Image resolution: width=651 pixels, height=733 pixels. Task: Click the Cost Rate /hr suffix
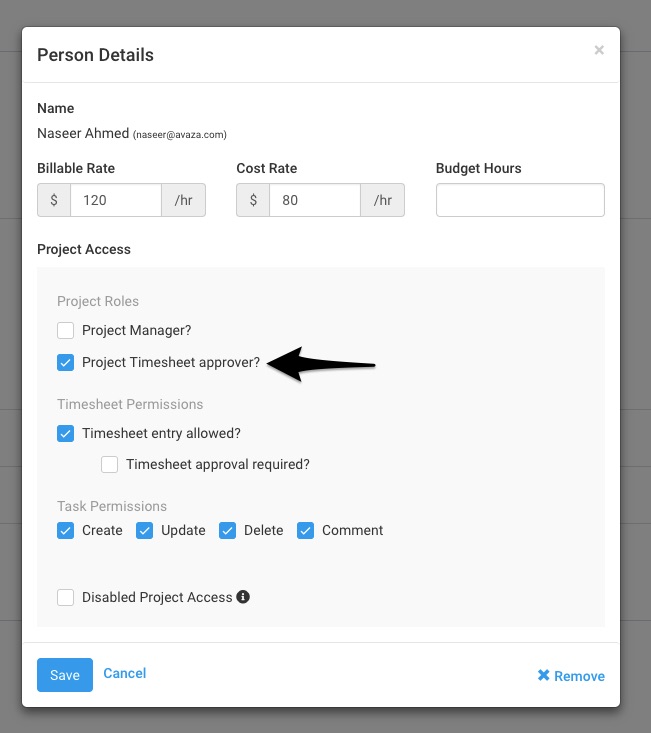[383, 200]
